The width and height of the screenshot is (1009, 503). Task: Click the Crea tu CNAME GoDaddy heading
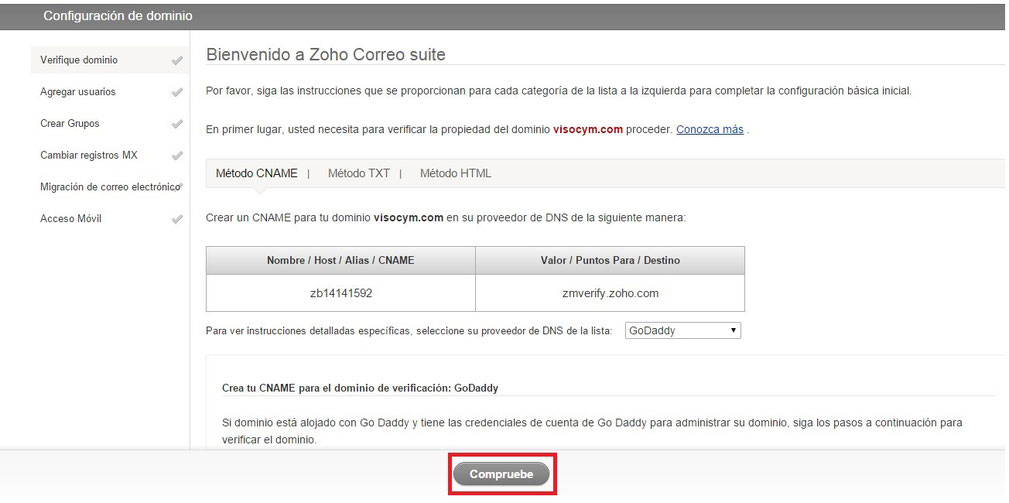pos(360,389)
